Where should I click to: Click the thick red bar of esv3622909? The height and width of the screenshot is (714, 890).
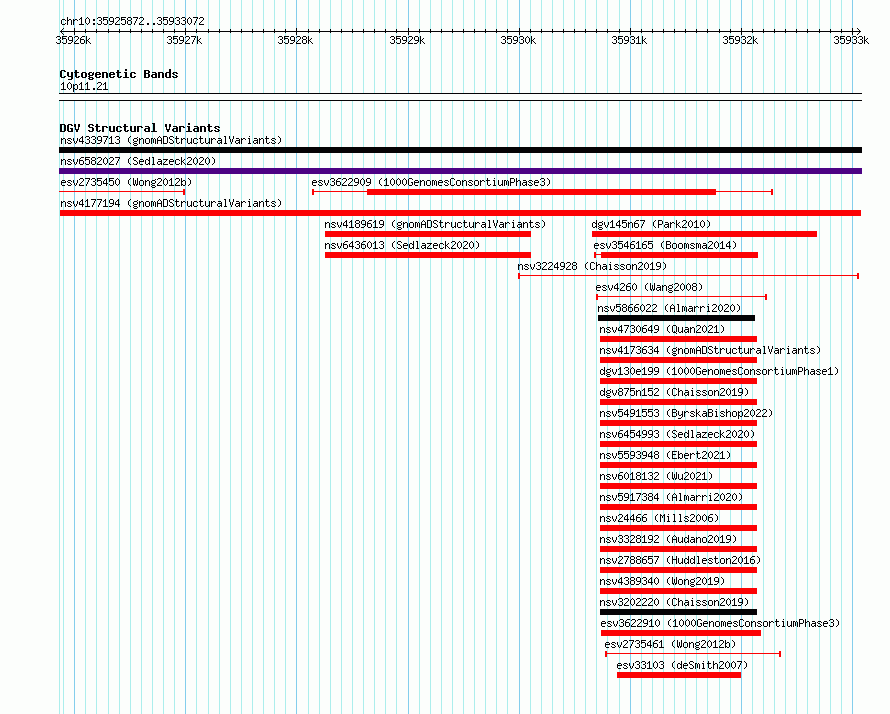pos(541,192)
